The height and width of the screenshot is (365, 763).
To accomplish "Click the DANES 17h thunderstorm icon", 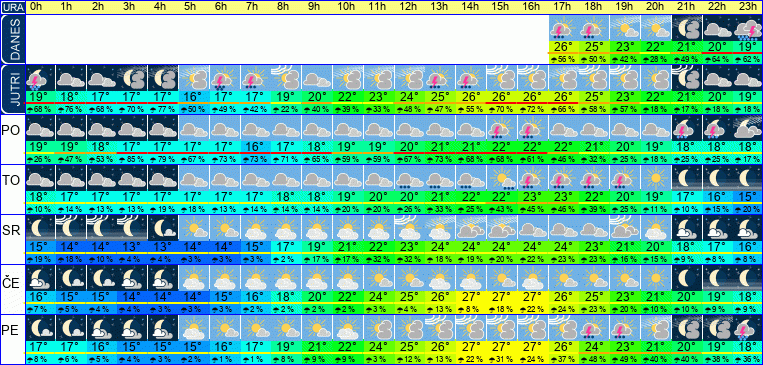I will tap(563, 29).
